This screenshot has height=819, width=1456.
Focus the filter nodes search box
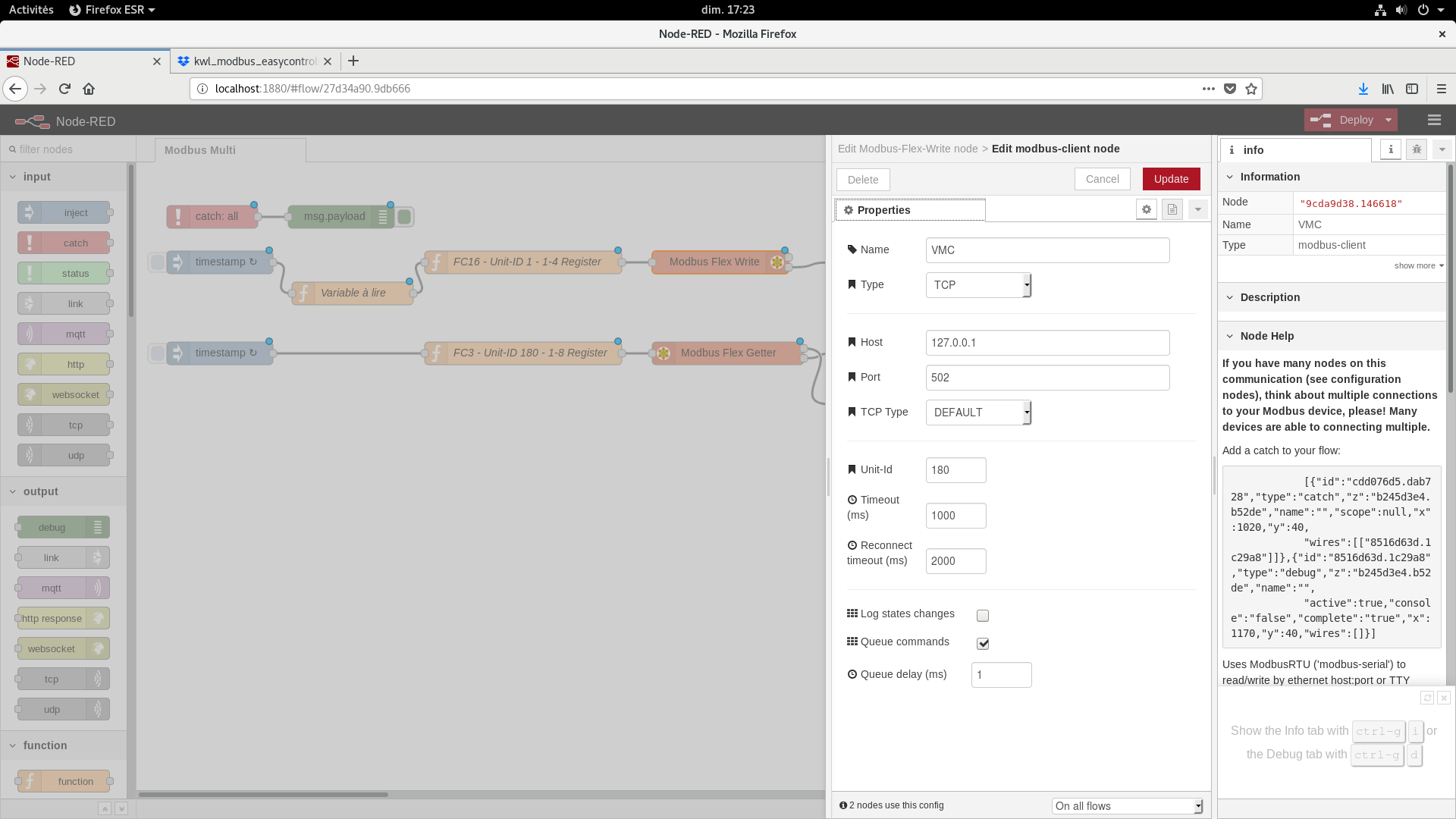click(68, 149)
